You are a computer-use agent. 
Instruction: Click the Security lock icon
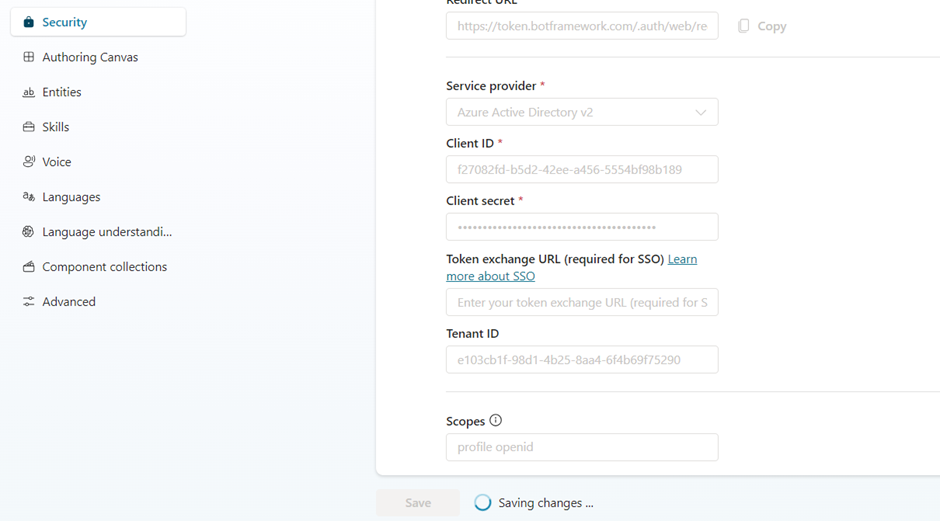point(28,22)
